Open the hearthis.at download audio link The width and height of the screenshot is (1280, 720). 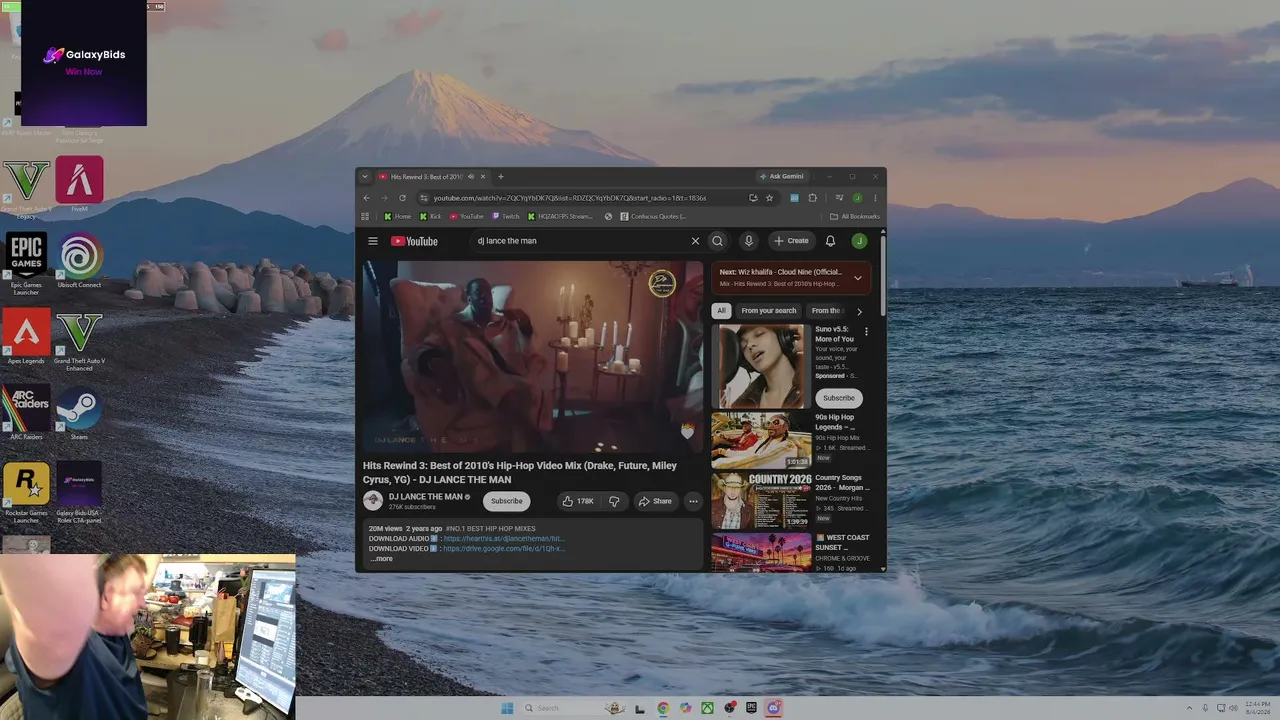504,539
